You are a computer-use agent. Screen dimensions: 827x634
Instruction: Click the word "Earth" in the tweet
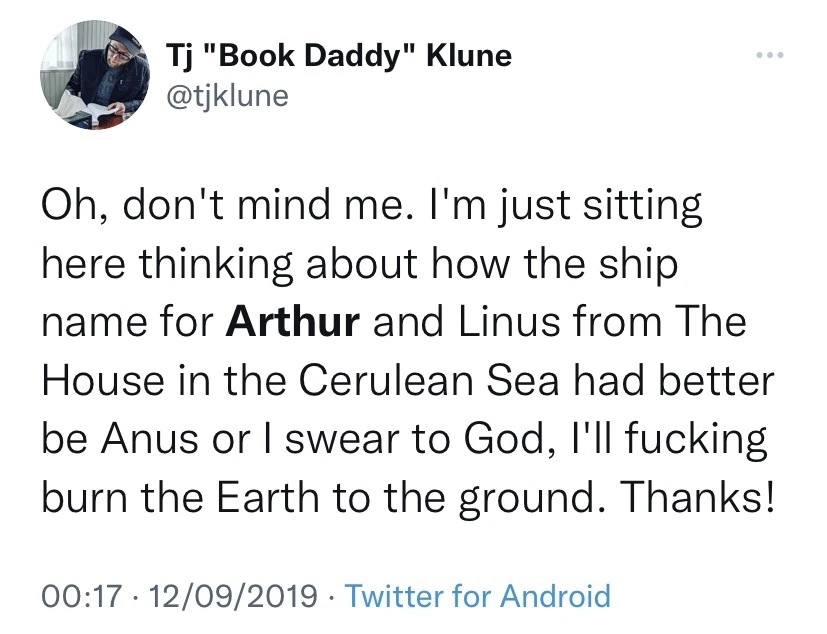pos(271,497)
